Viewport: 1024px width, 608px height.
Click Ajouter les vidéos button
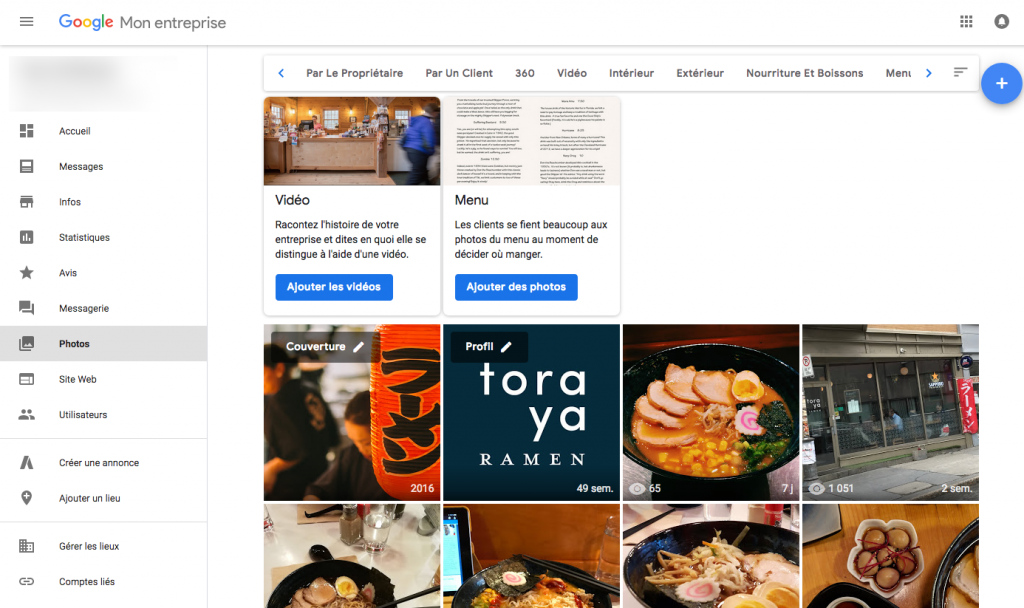[334, 287]
